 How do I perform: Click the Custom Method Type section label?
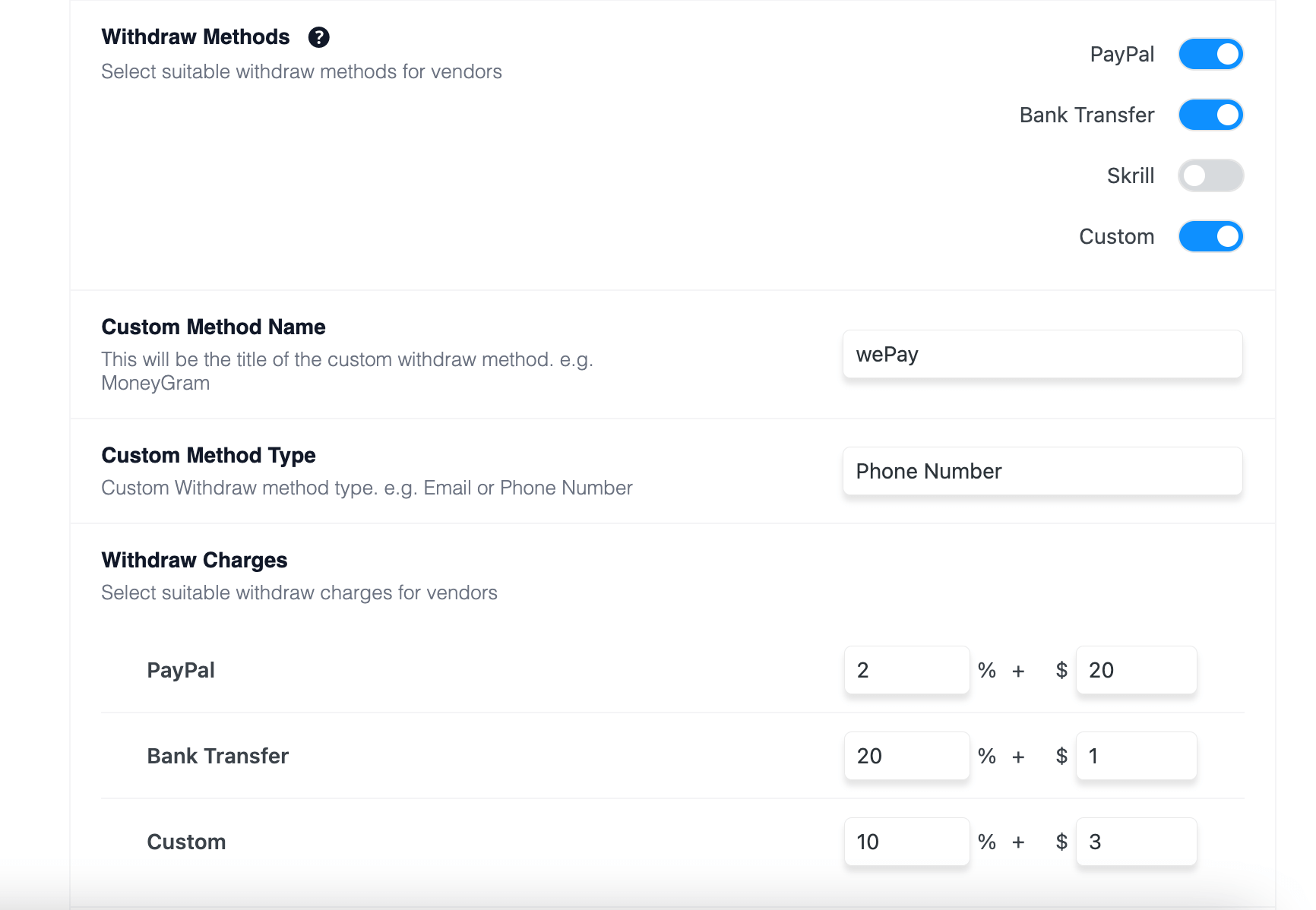[x=208, y=455]
